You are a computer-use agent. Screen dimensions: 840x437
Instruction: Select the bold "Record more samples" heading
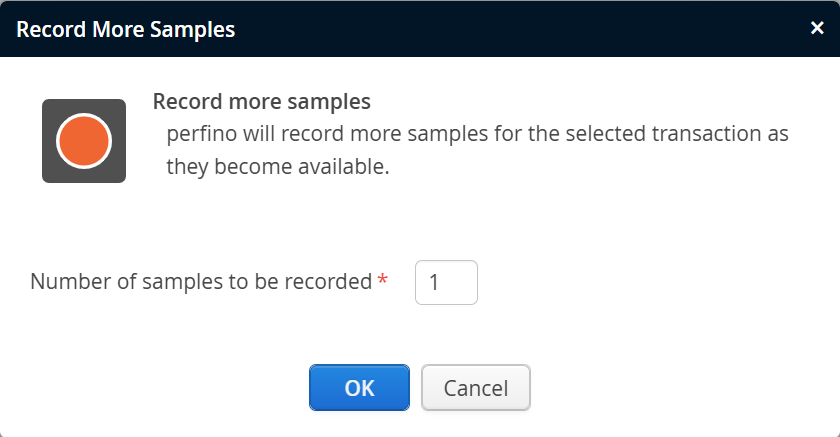262,102
